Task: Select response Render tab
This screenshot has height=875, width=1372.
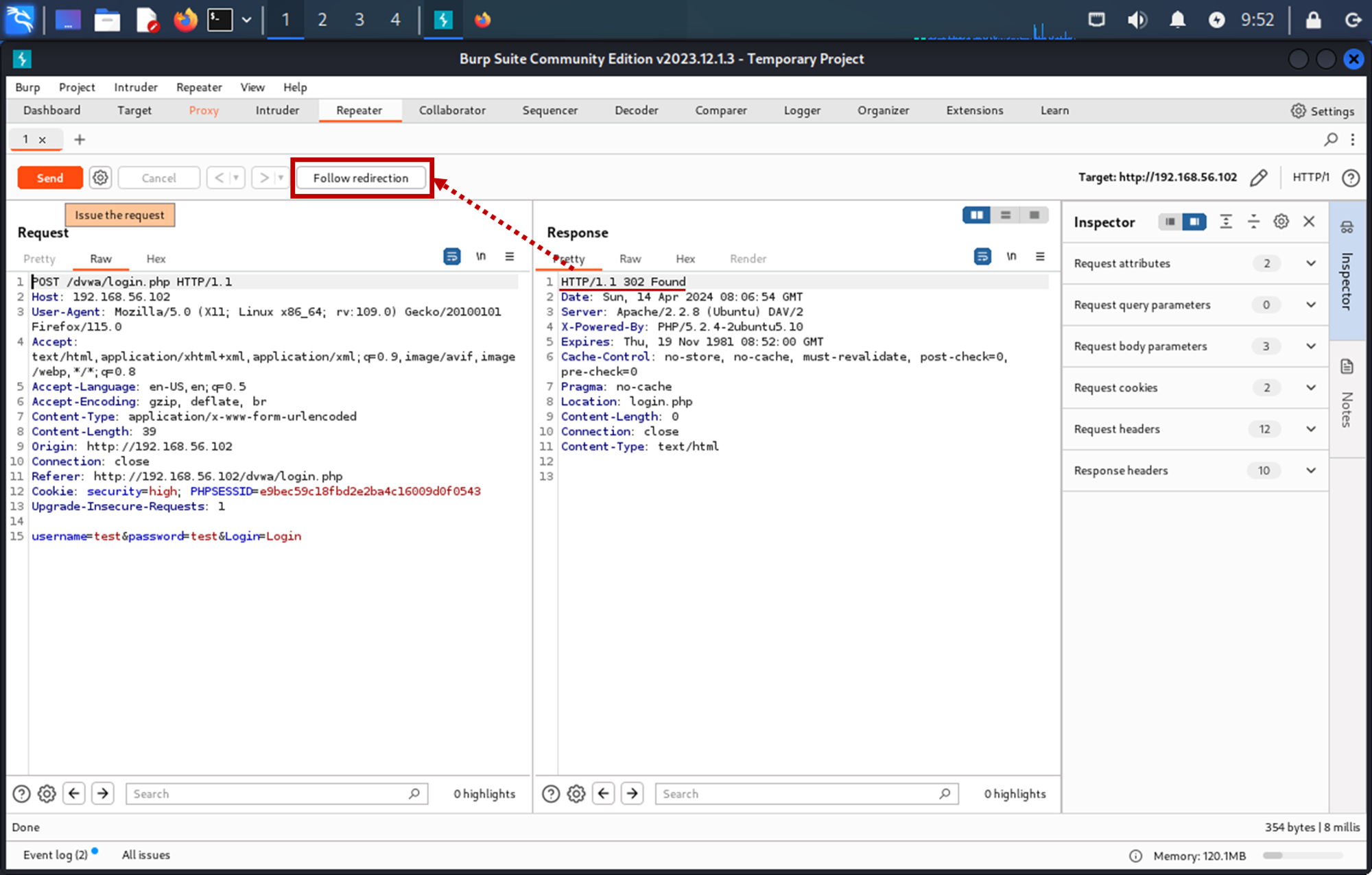Action: [748, 259]
